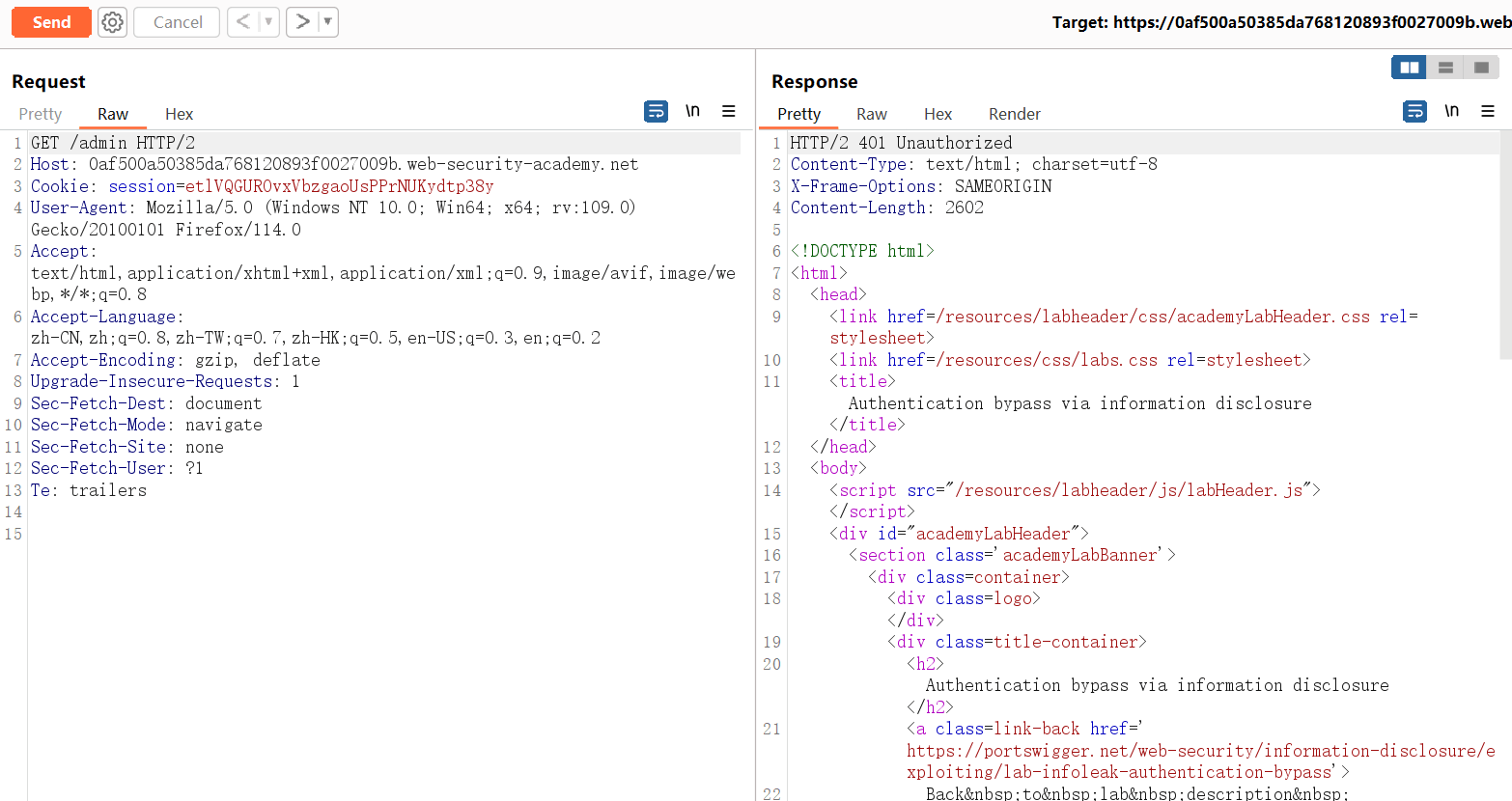Expand the forward history dropdown arrow

pyautogui.click(x=327, y=22)
